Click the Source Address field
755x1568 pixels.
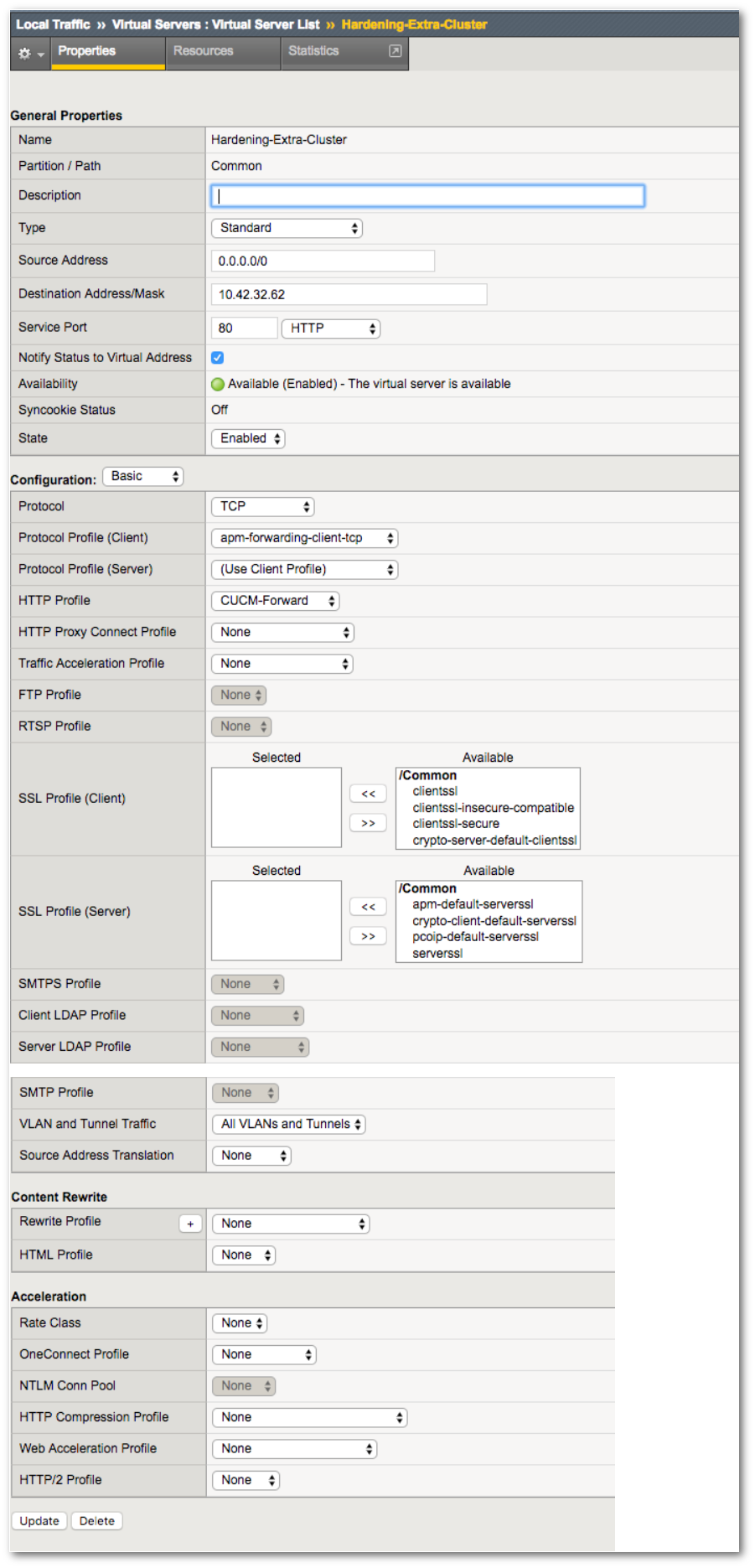(323, 261)
